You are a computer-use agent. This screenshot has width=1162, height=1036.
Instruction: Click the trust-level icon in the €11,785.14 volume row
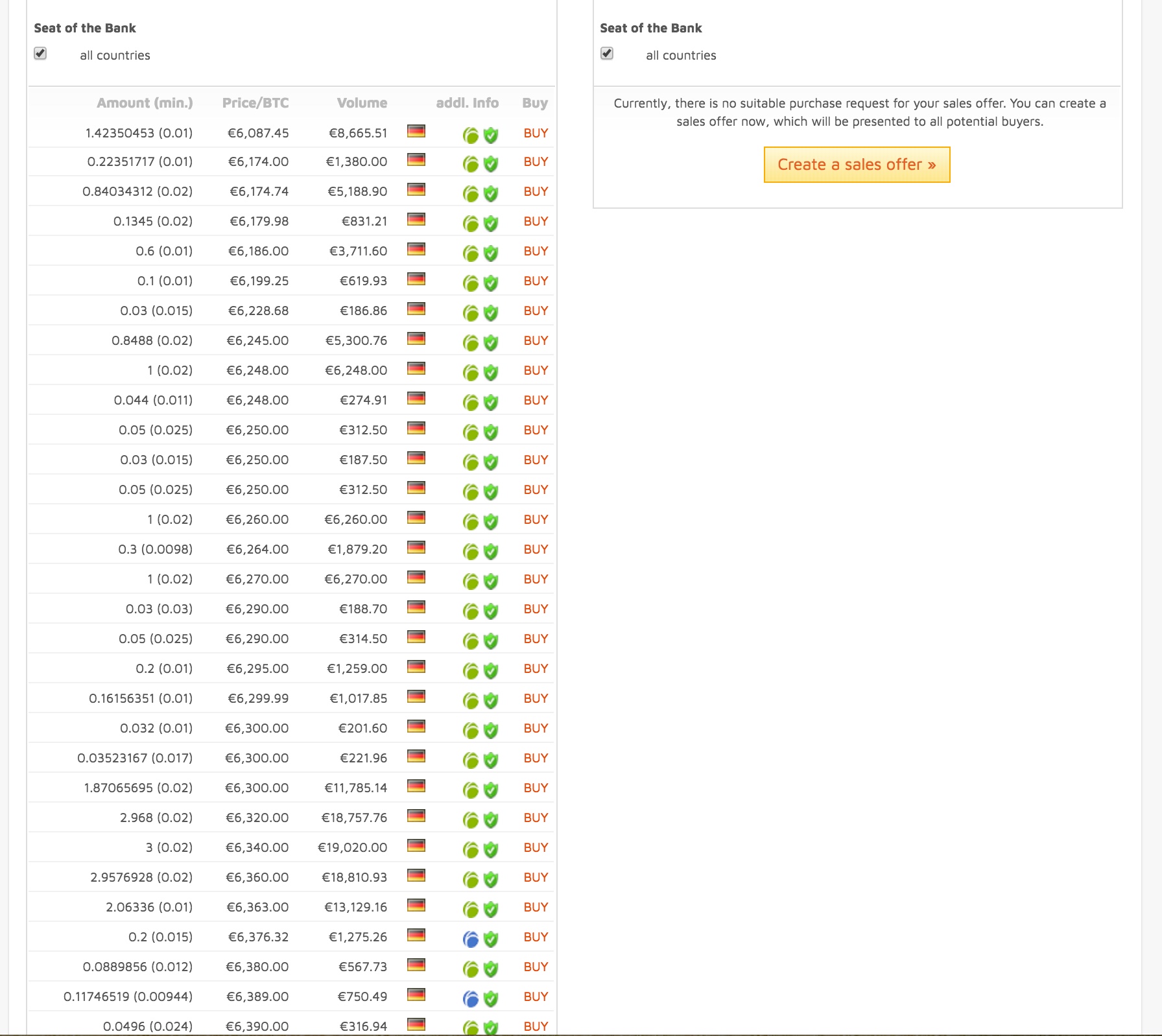point(471,790)
